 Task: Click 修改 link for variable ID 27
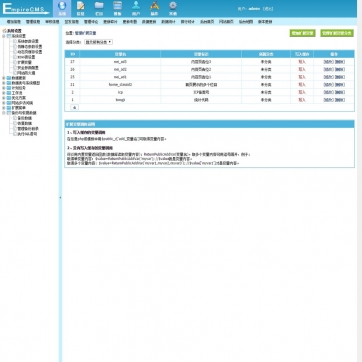tap(329, 62)
